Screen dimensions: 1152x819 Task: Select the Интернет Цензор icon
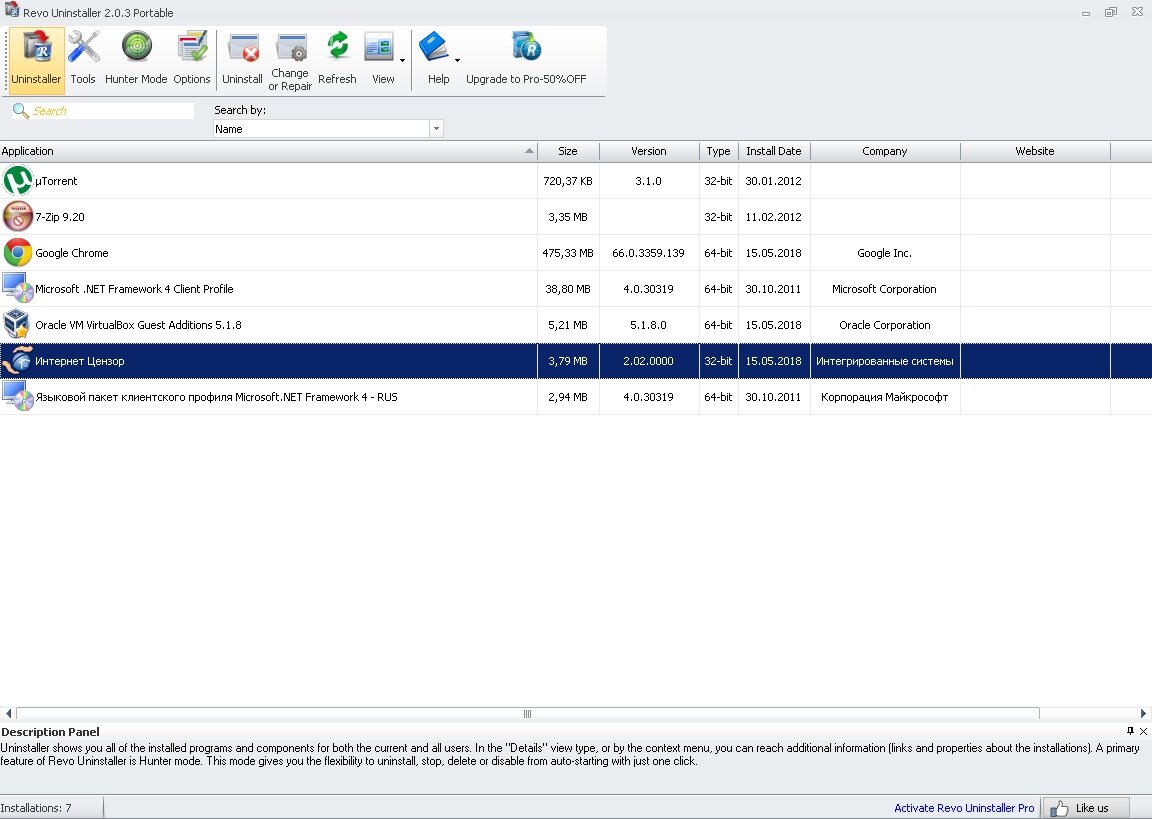(x=18, y=361)
